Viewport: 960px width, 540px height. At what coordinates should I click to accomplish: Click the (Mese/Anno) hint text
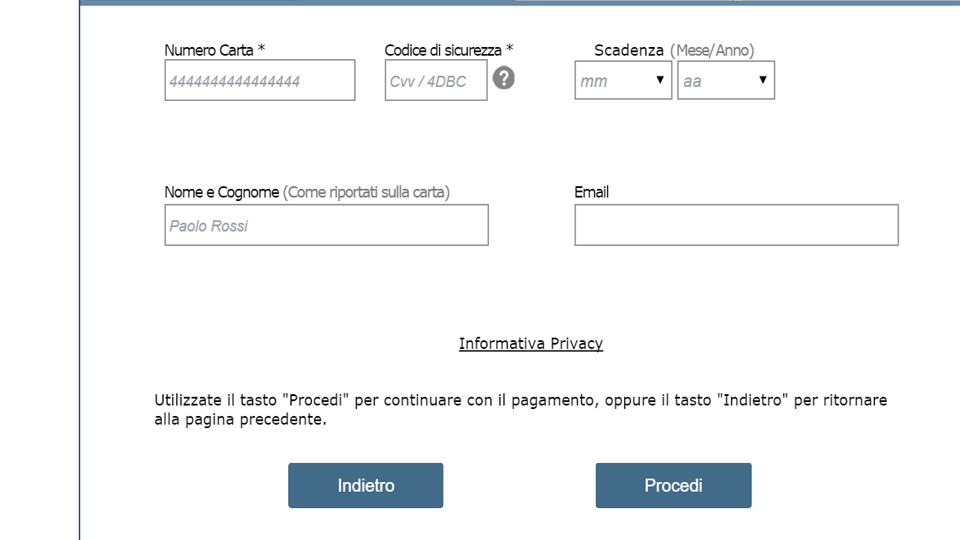coord(712,50)
